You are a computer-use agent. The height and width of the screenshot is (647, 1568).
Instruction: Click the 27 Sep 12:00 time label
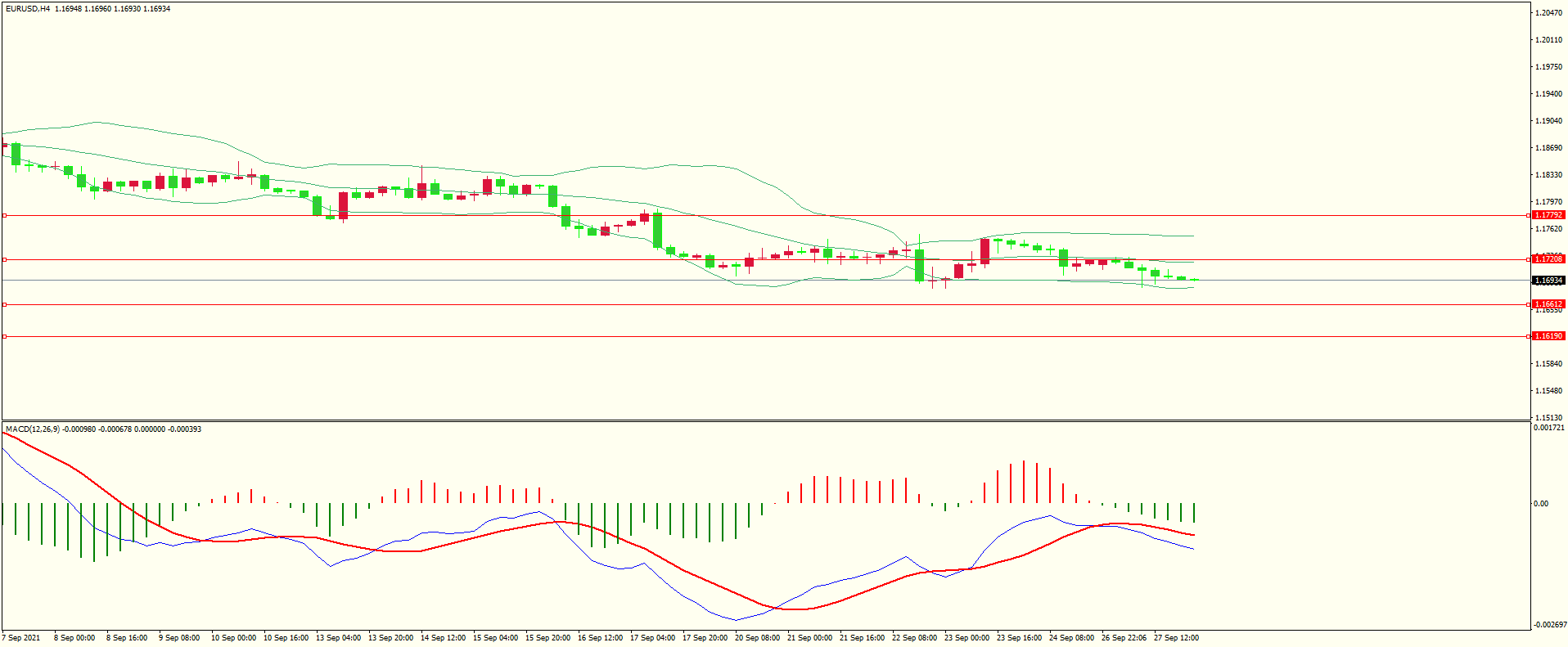[1176, 638]
